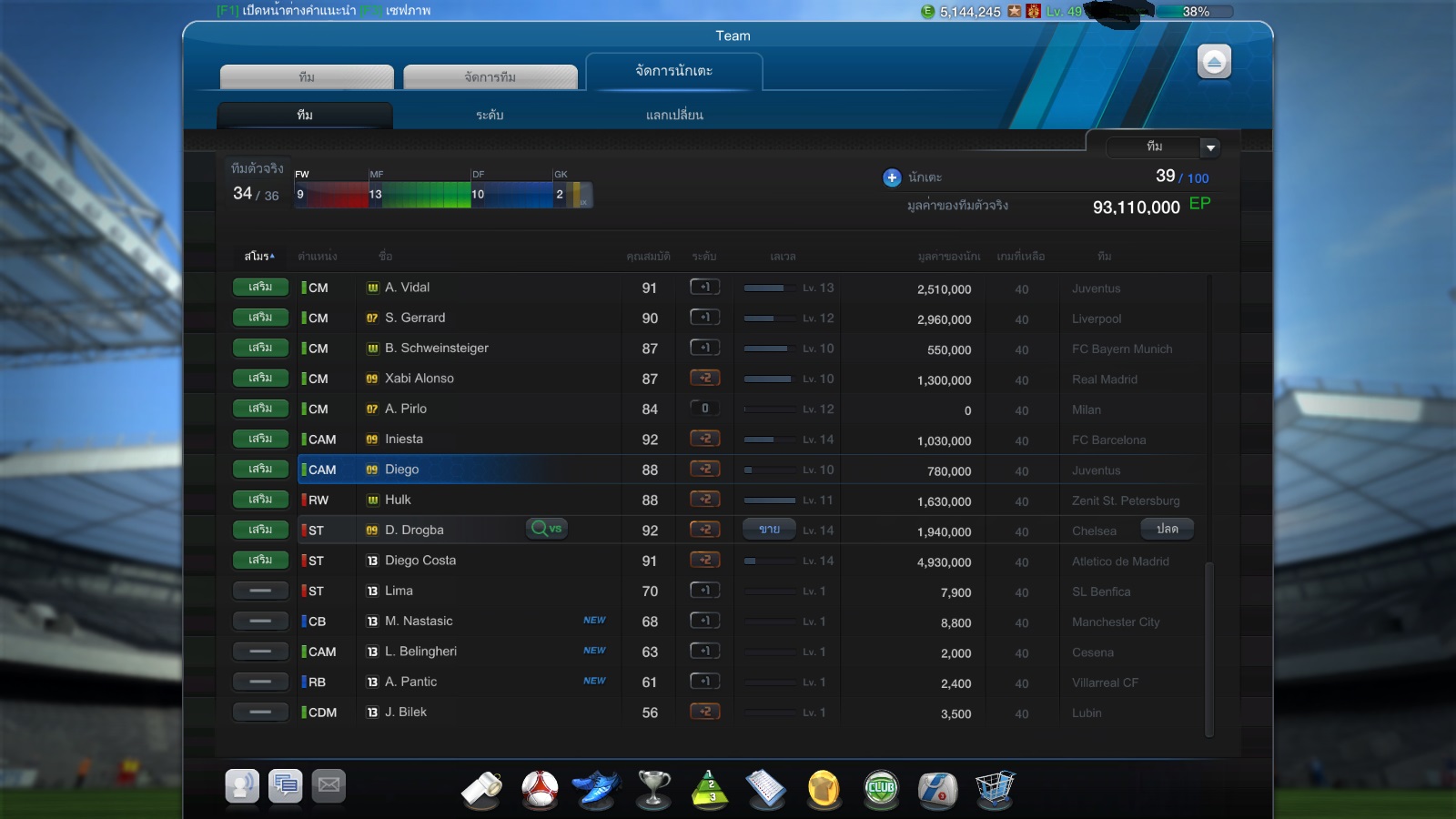The width and height of the screenshot is (1456, 819).
Task: Toggle the เสริม status for A. Vidal
Action: 260,287
